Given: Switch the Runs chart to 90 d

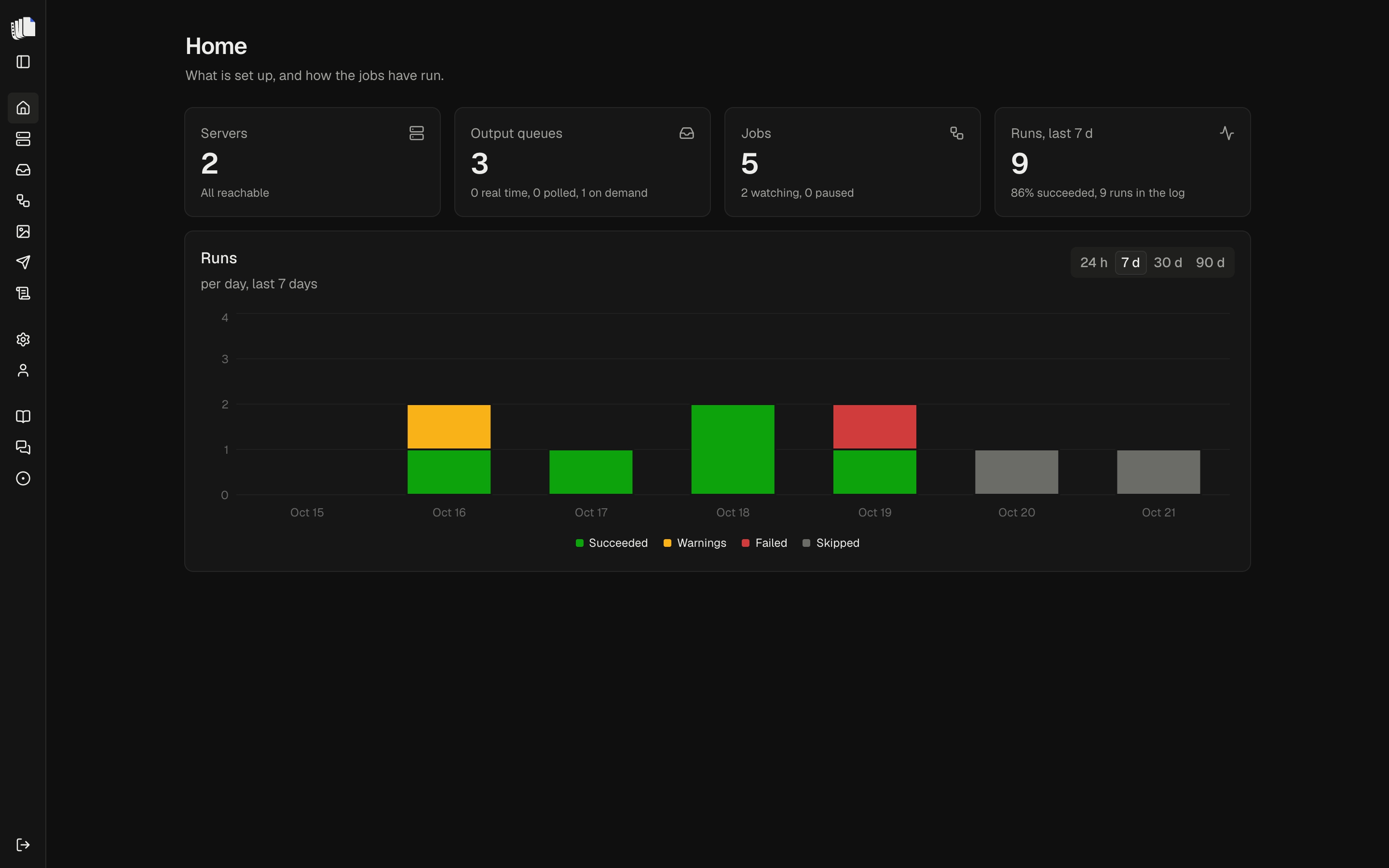Looking at the screenshot, I should click(1210, 263).
